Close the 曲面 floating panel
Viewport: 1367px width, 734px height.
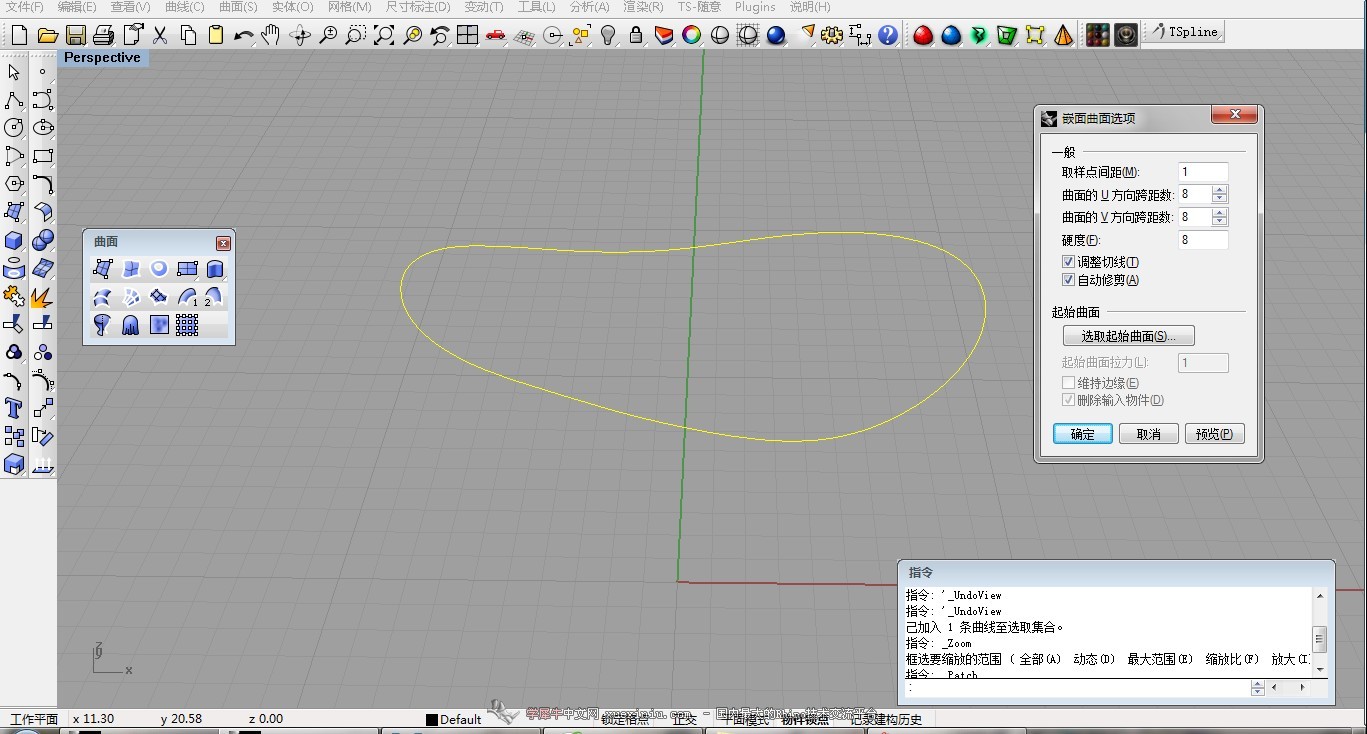point(223,243)
